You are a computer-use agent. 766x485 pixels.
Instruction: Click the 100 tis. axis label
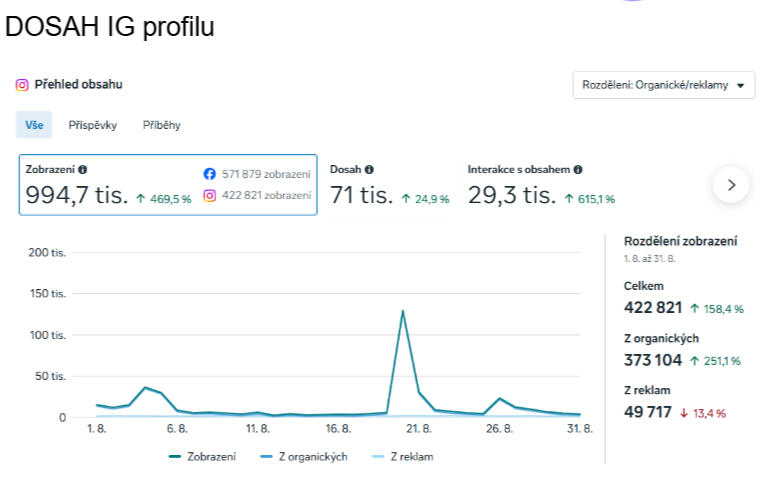point(47,335)
